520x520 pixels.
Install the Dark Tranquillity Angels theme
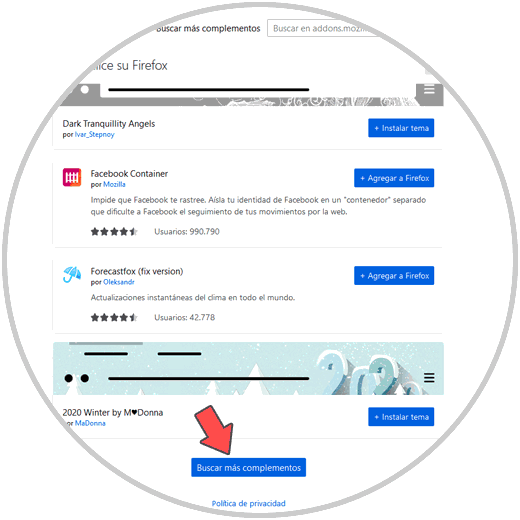[401, 128]
